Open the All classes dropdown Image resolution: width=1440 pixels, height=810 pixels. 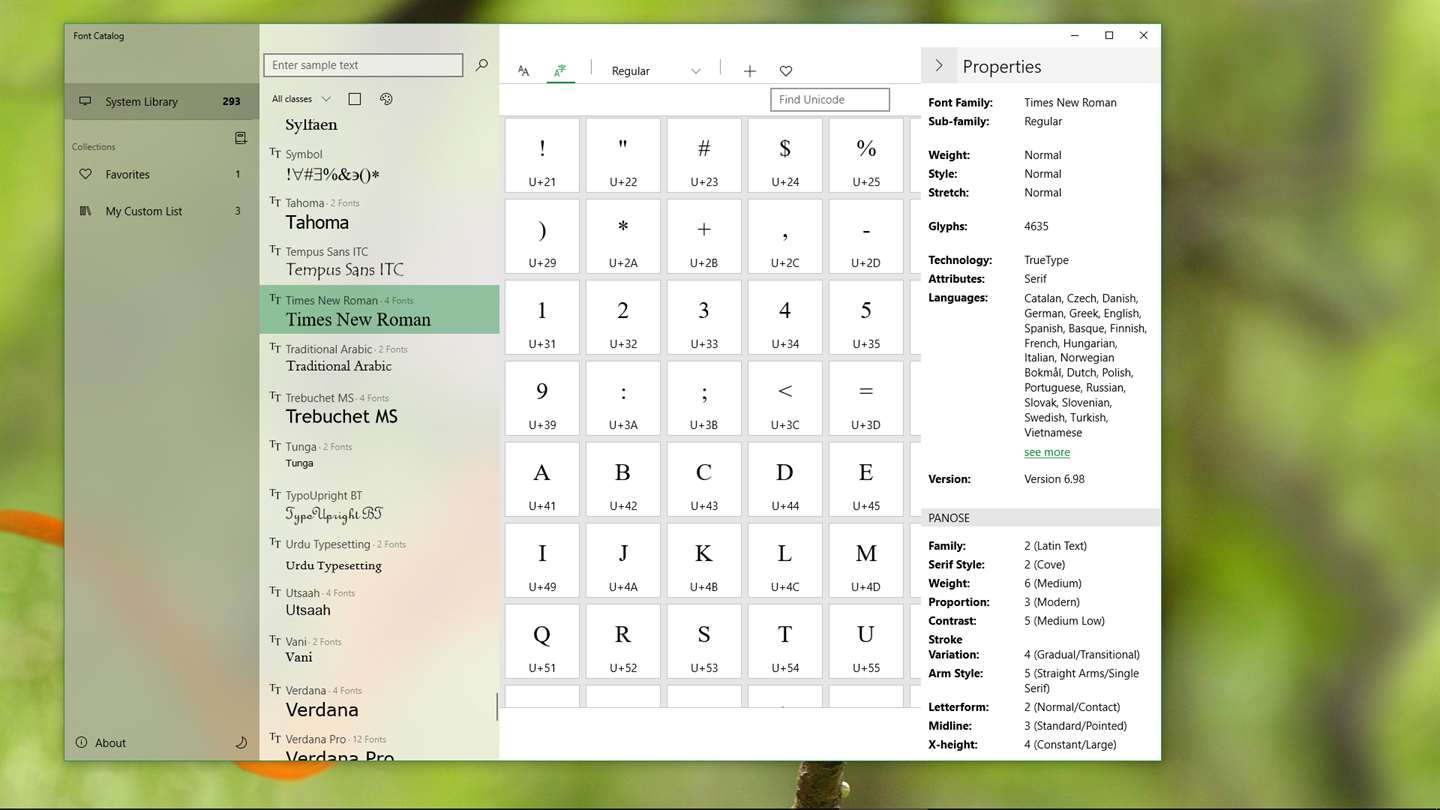pyautogui.click(x=301, y=99)
